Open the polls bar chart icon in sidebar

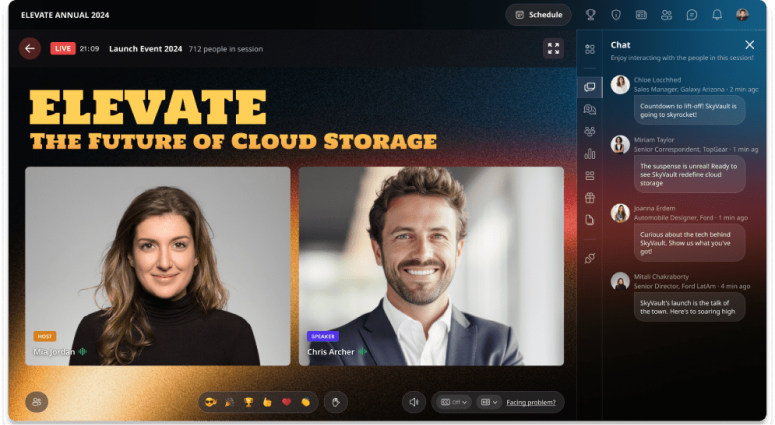coord(590,153)
